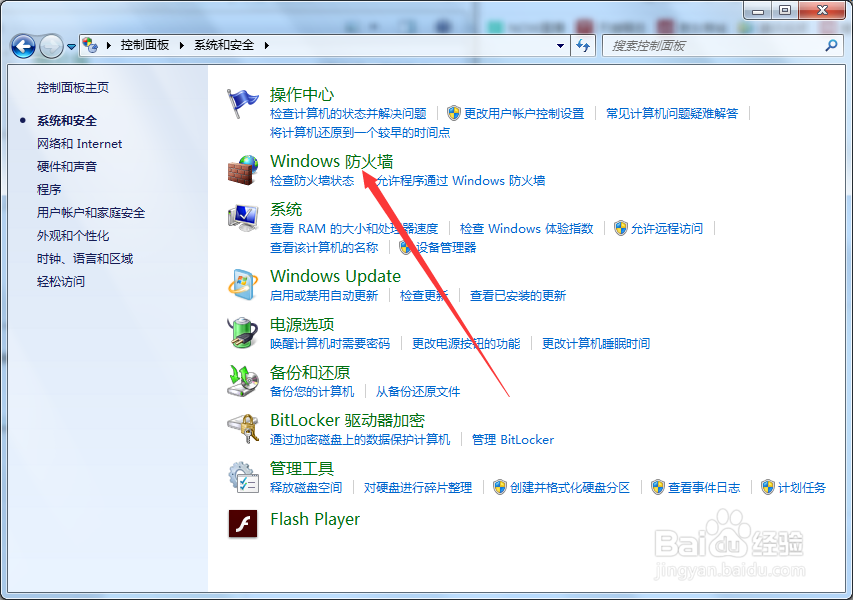Click the 电源选项 battery icon

pos(243,332)
